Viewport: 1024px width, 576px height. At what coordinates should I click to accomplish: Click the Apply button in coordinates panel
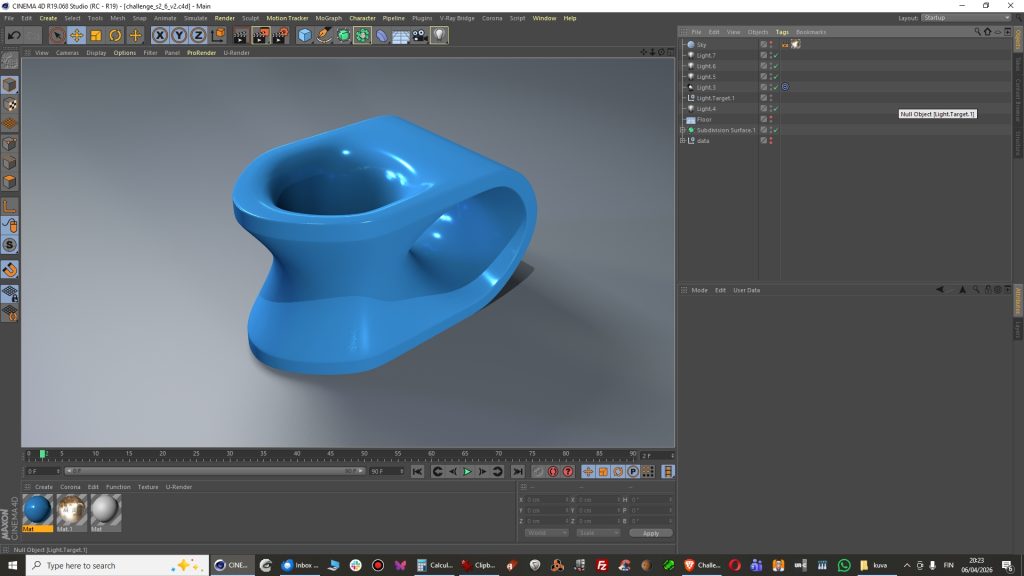650,533
